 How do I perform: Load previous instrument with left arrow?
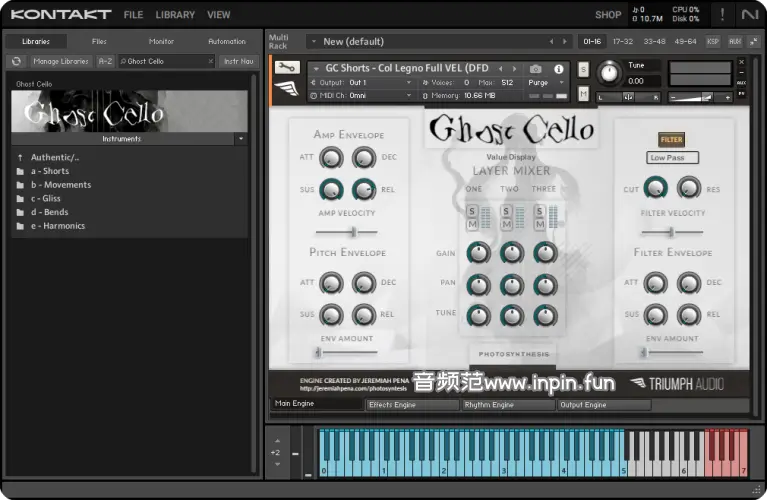[x=500, y=68]
